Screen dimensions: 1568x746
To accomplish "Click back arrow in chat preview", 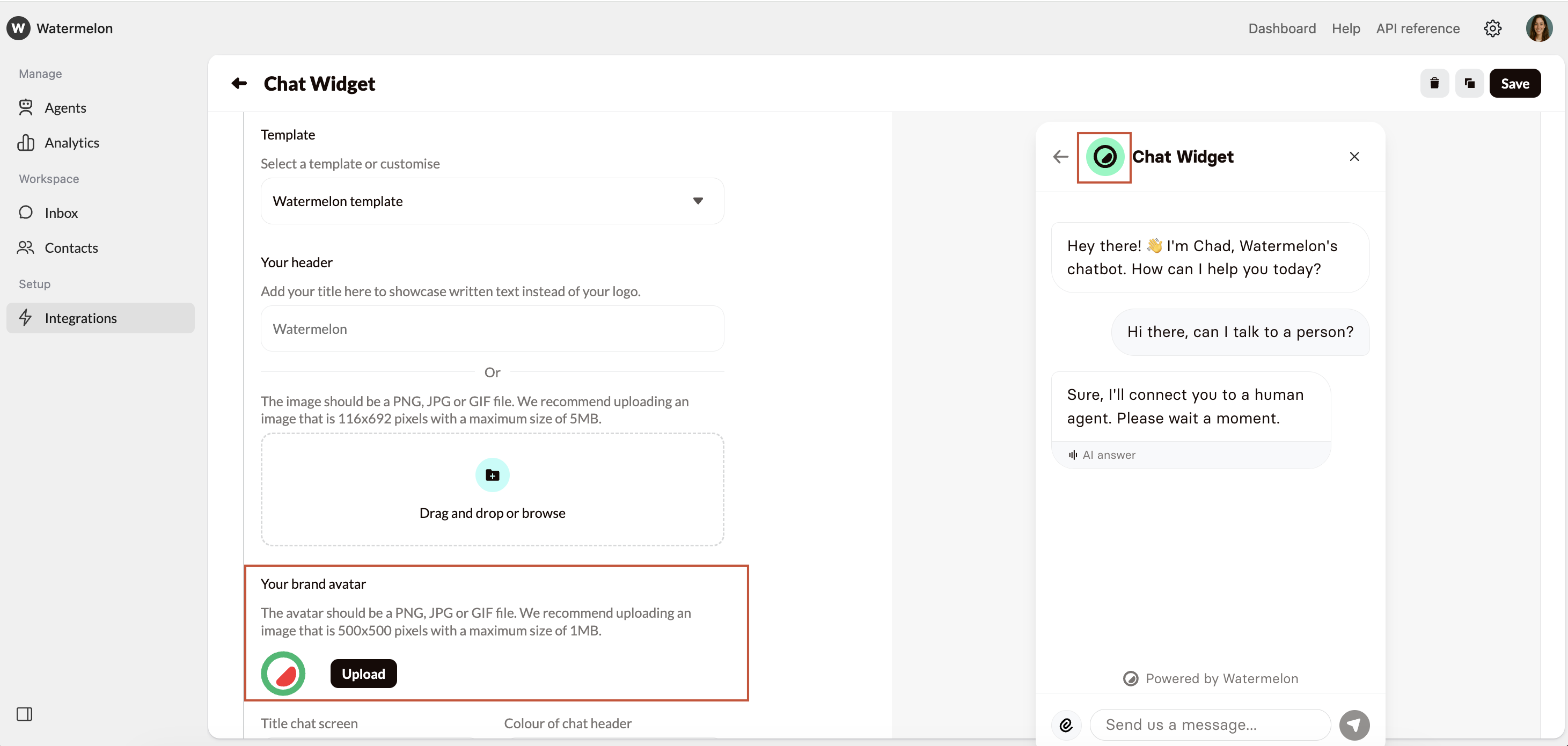I will [1060, 157].
